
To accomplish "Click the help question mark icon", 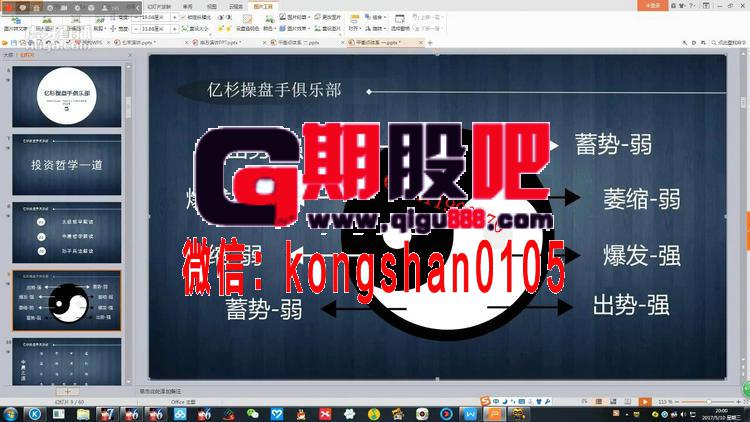I will pyautogui.click(x=692, y=6).
